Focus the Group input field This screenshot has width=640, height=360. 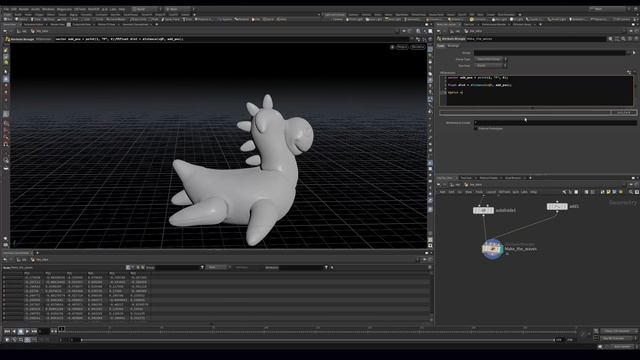pyautogui.click(x=550, y=53)
